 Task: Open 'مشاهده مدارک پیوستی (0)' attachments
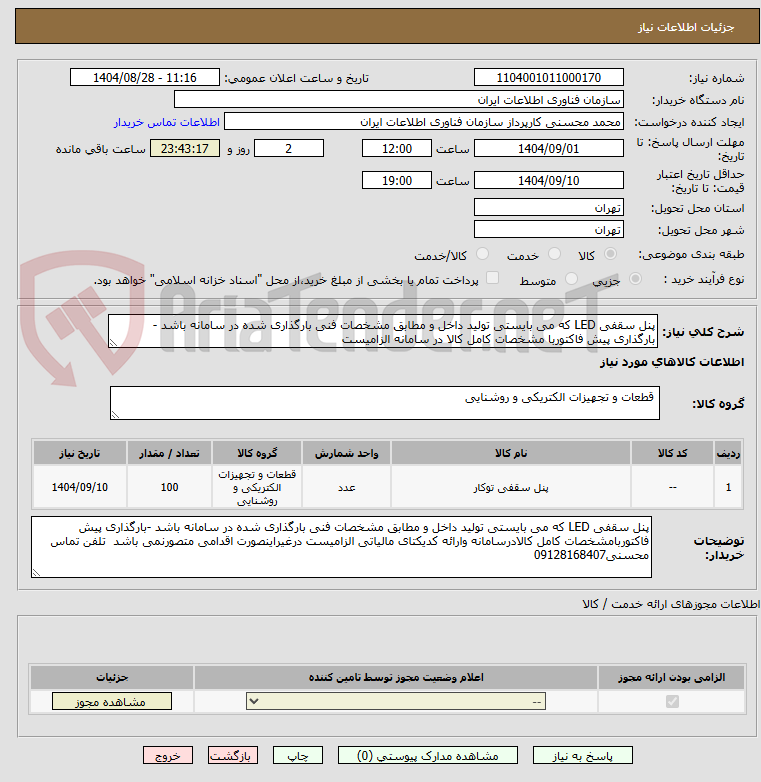(427, 756)
